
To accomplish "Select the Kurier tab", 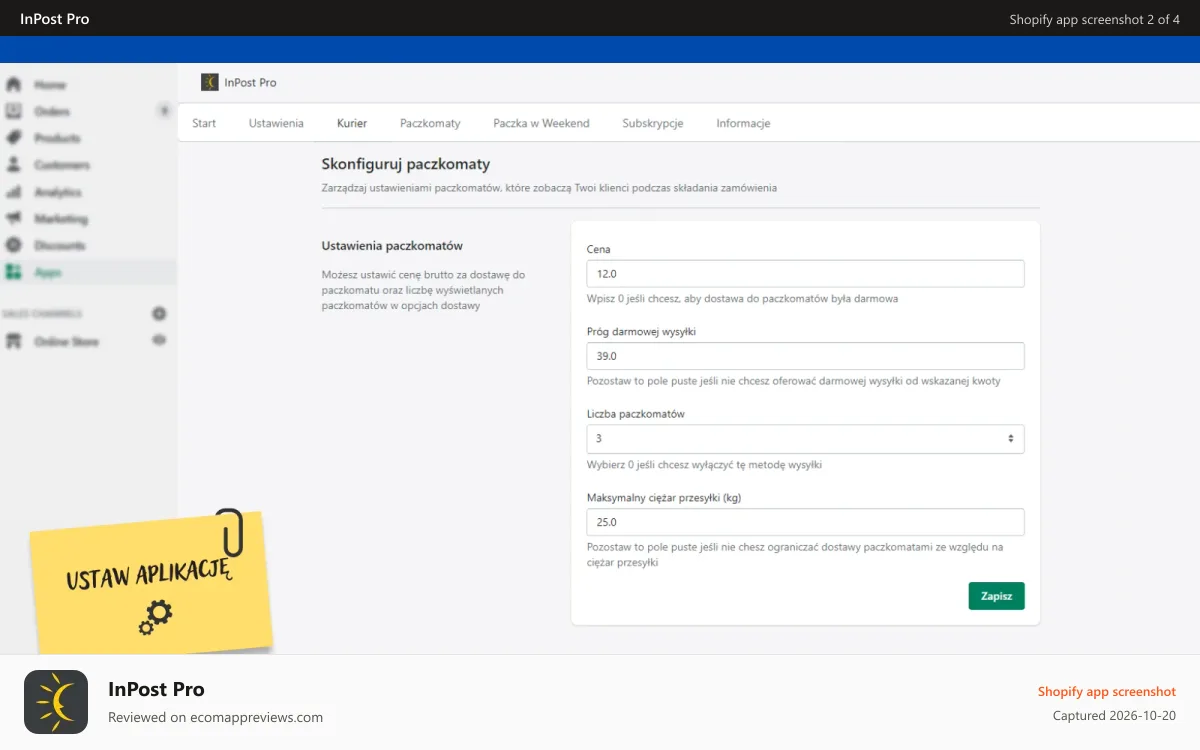I will tap(352, 123).
